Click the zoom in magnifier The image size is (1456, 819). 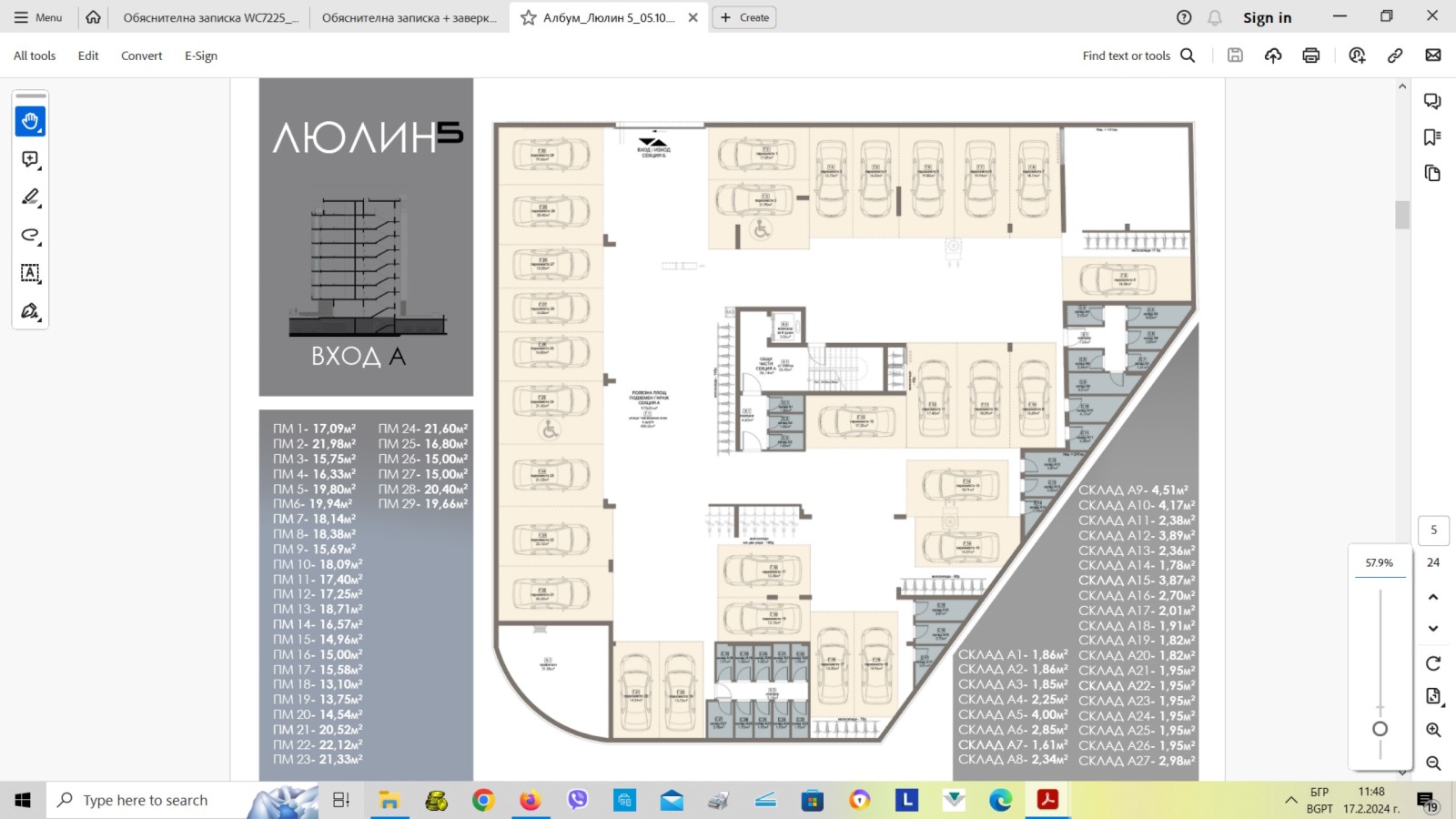[x=1433, y=730]
